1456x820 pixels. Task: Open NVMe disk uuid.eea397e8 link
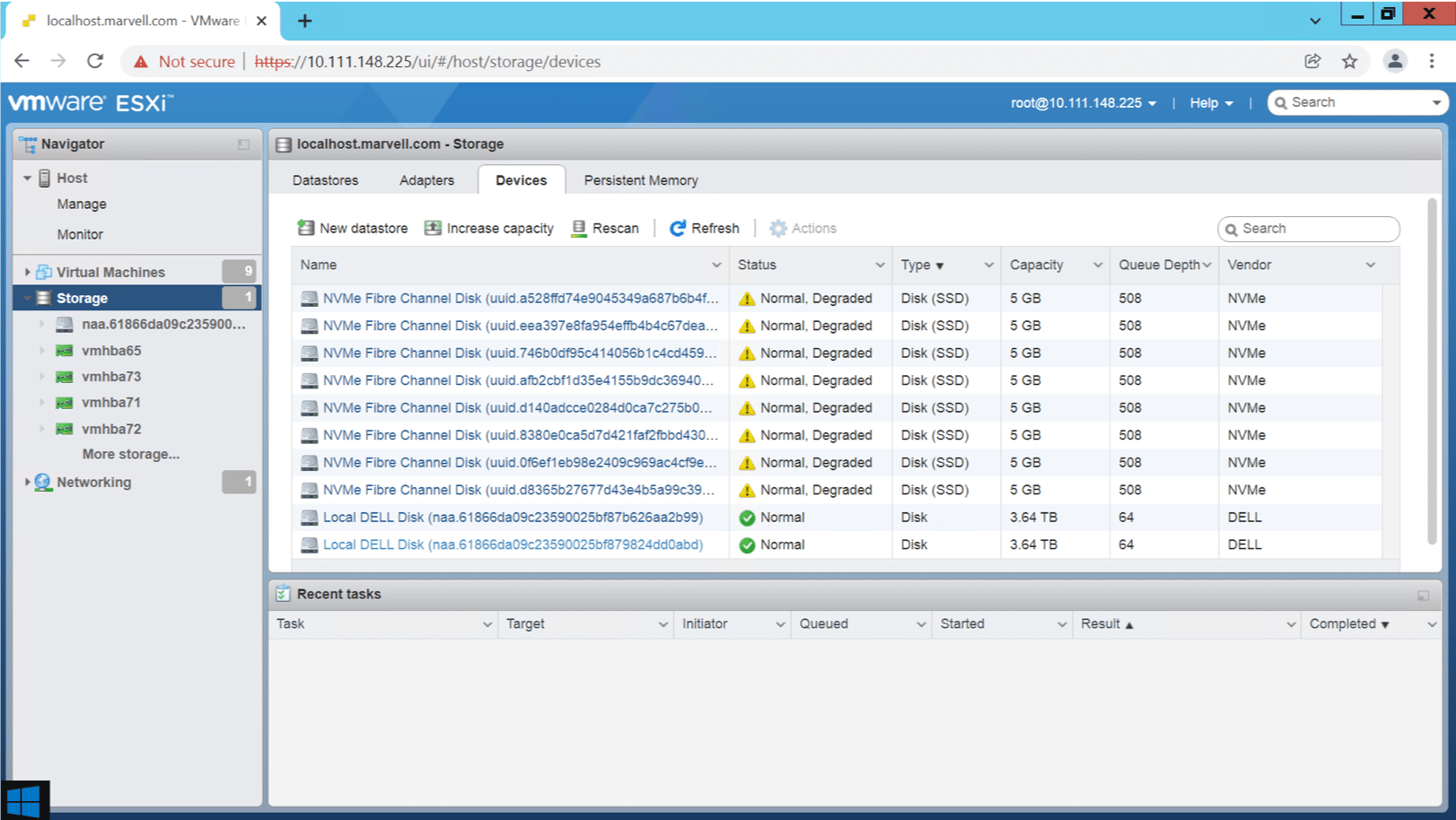[x=520, y=326]
